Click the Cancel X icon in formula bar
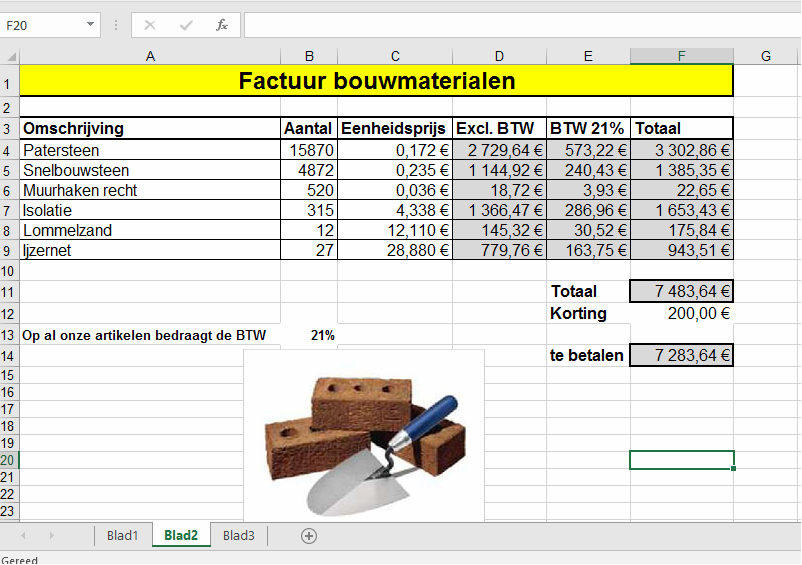802x565 pixels. [150, 25]
